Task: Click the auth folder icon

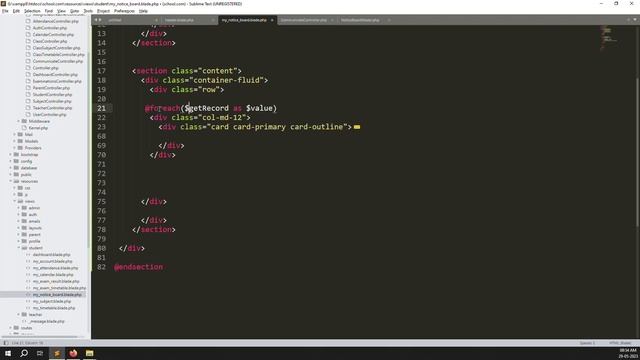Action: pos(24,215)
